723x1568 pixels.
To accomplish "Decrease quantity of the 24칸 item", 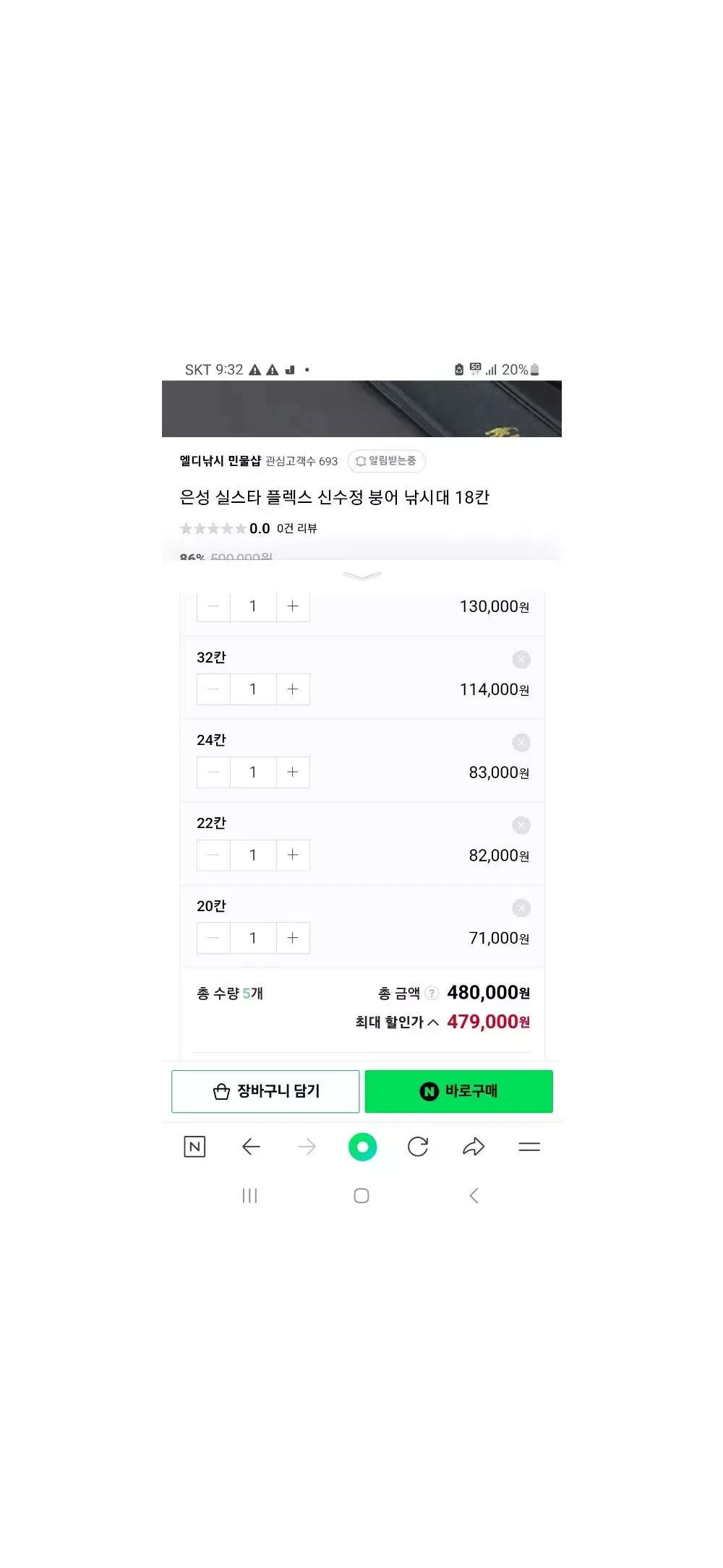I will (213, 772).
